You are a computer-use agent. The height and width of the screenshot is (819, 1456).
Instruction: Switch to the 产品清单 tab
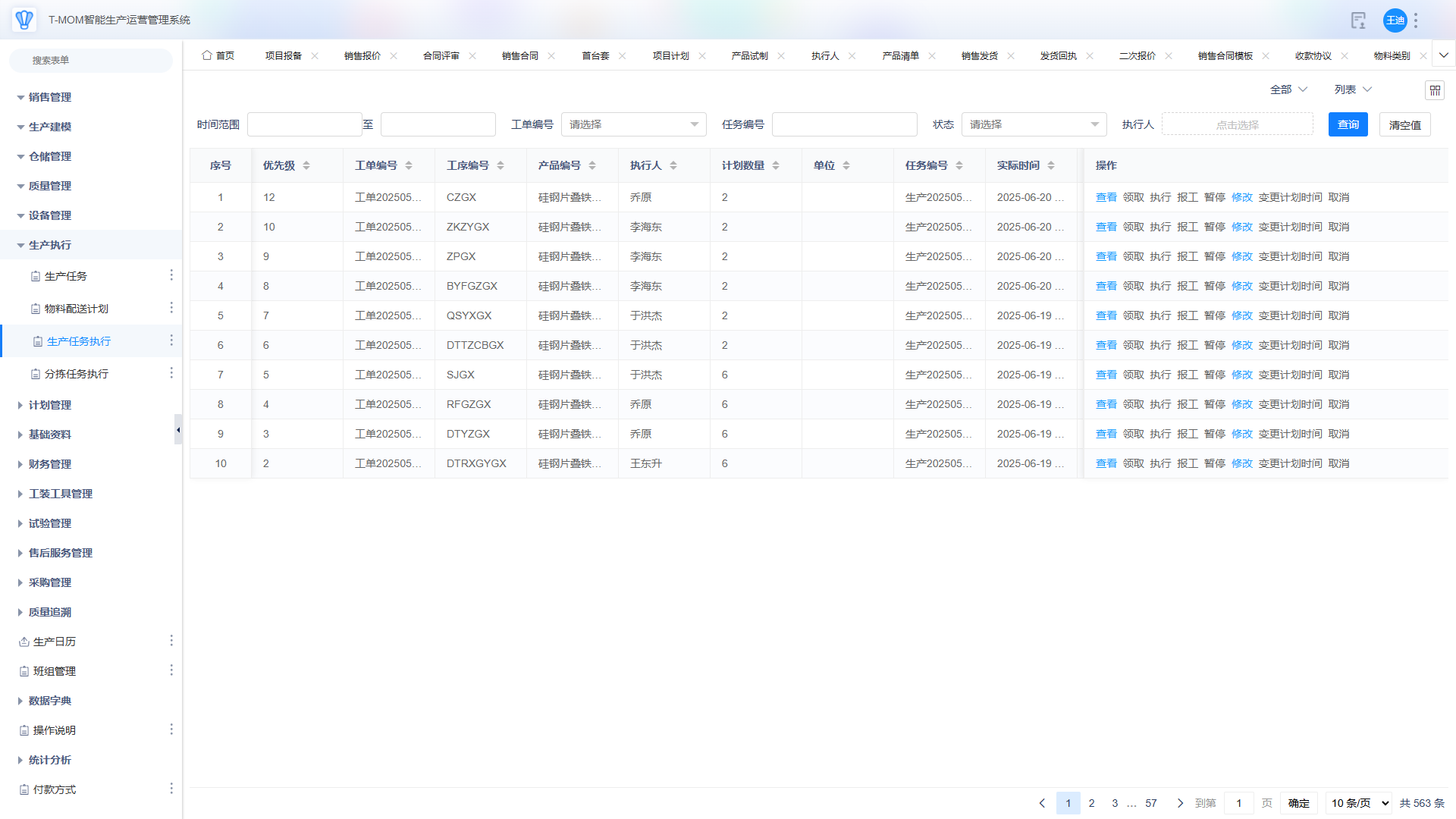click(900, 56)
